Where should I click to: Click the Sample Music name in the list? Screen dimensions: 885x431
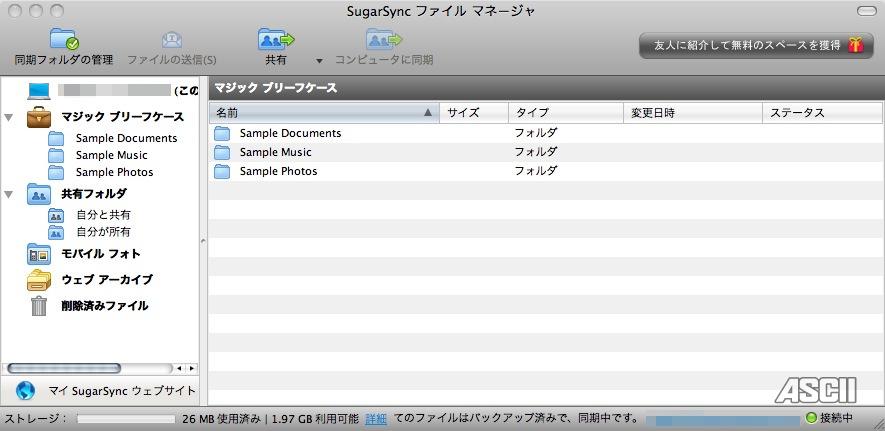coord(275,152)
